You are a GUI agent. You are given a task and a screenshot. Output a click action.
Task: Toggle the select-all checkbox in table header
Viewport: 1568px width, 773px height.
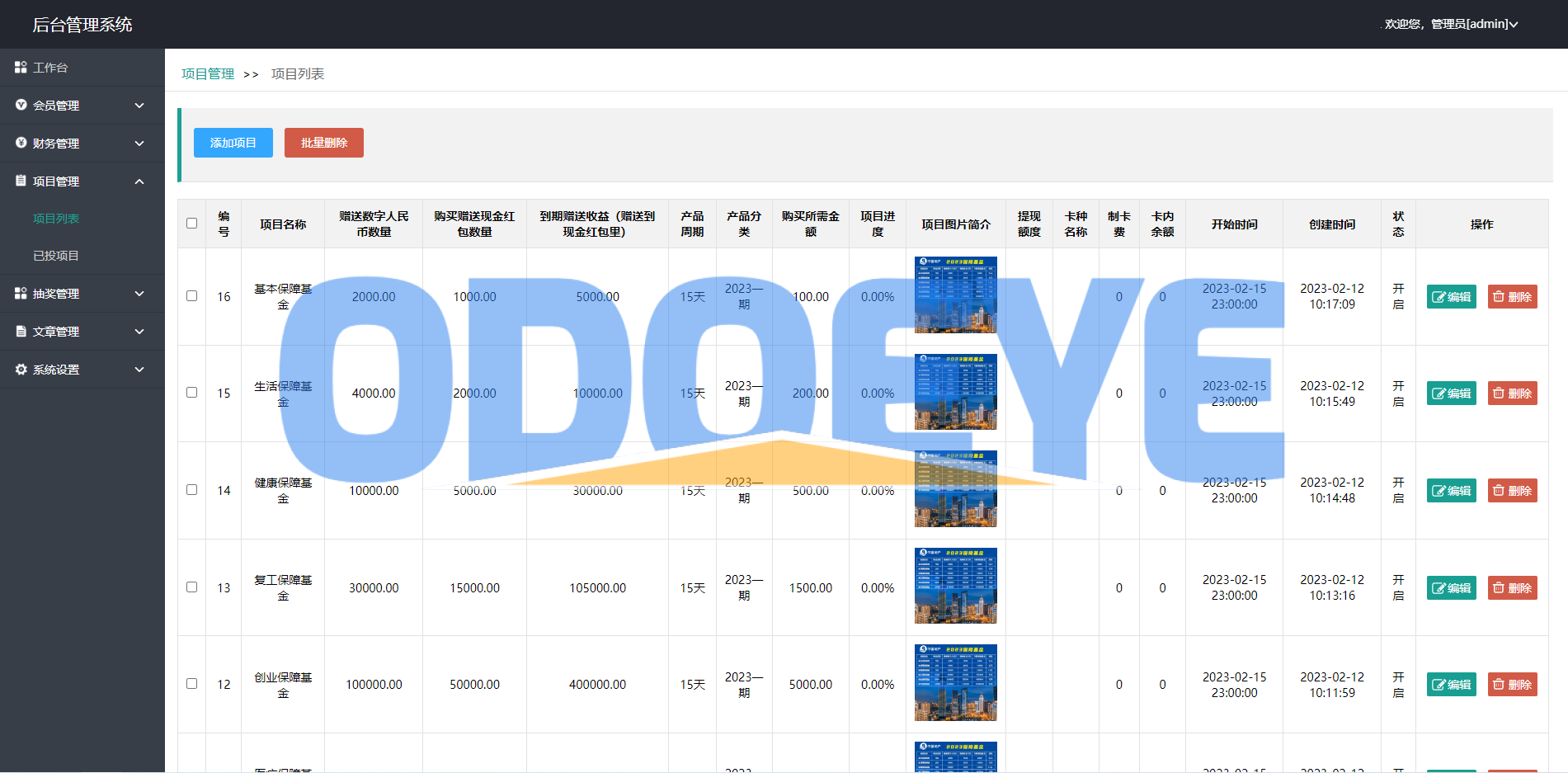191,224
